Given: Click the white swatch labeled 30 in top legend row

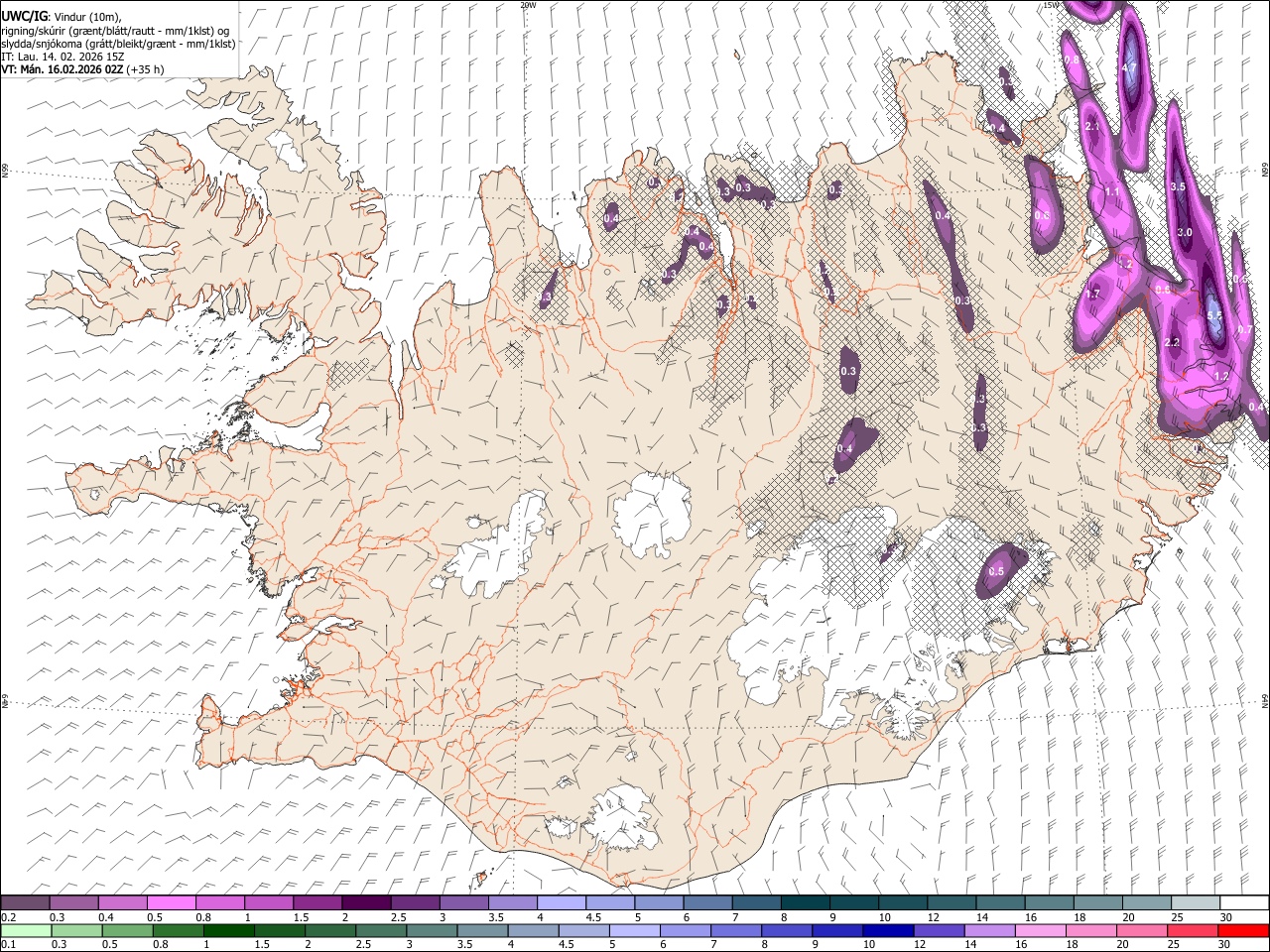Looking at the screenshot, I should [x=1243, y=903].
